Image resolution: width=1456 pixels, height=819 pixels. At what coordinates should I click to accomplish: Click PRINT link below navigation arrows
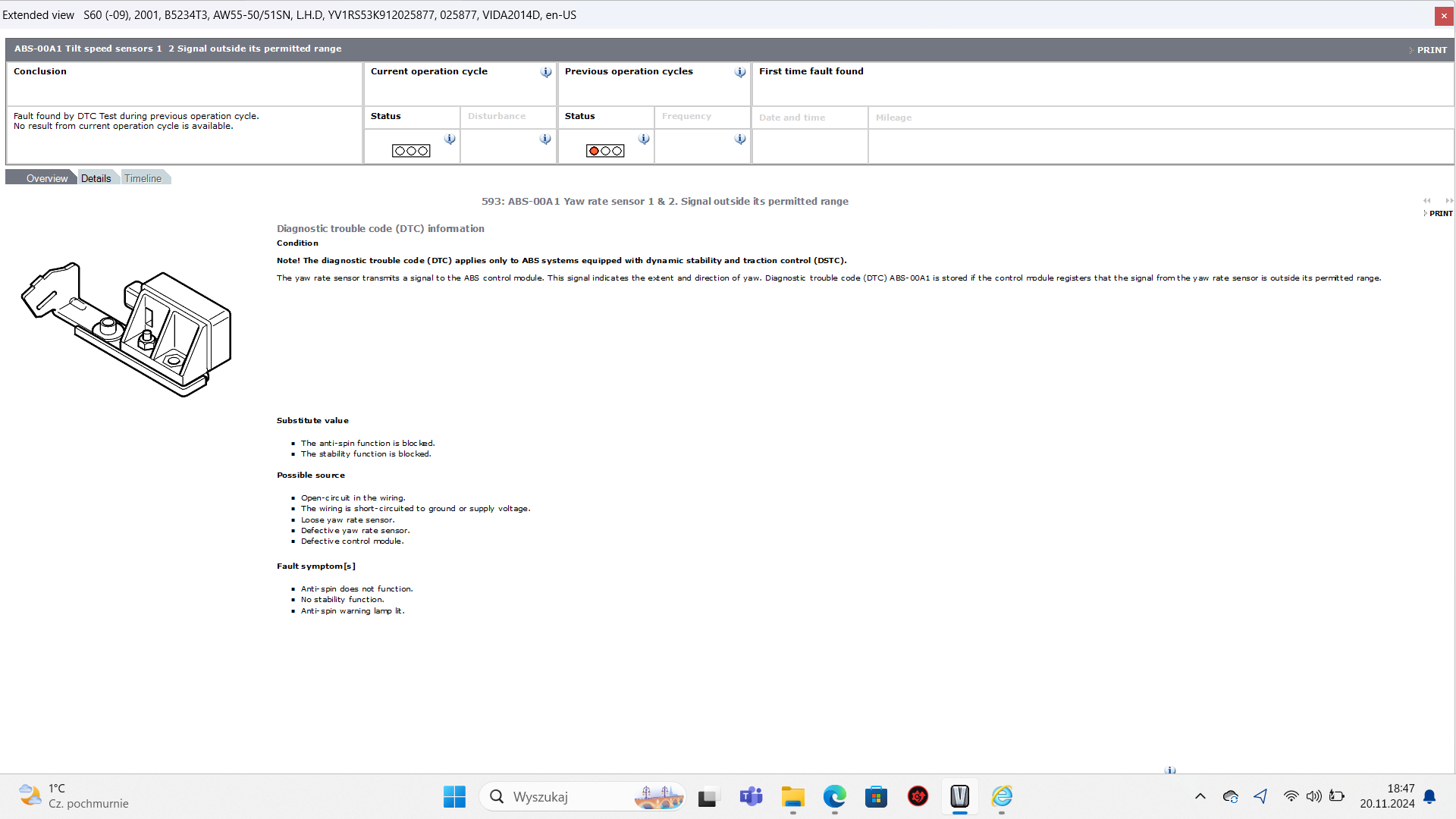1440,214
